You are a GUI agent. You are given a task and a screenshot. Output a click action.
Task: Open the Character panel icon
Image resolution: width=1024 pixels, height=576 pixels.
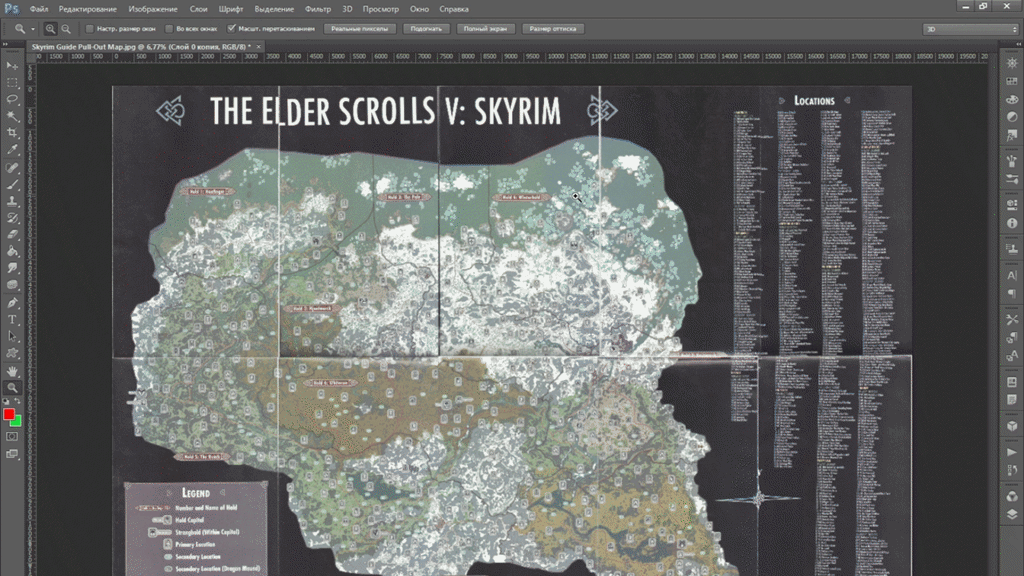1012,276
